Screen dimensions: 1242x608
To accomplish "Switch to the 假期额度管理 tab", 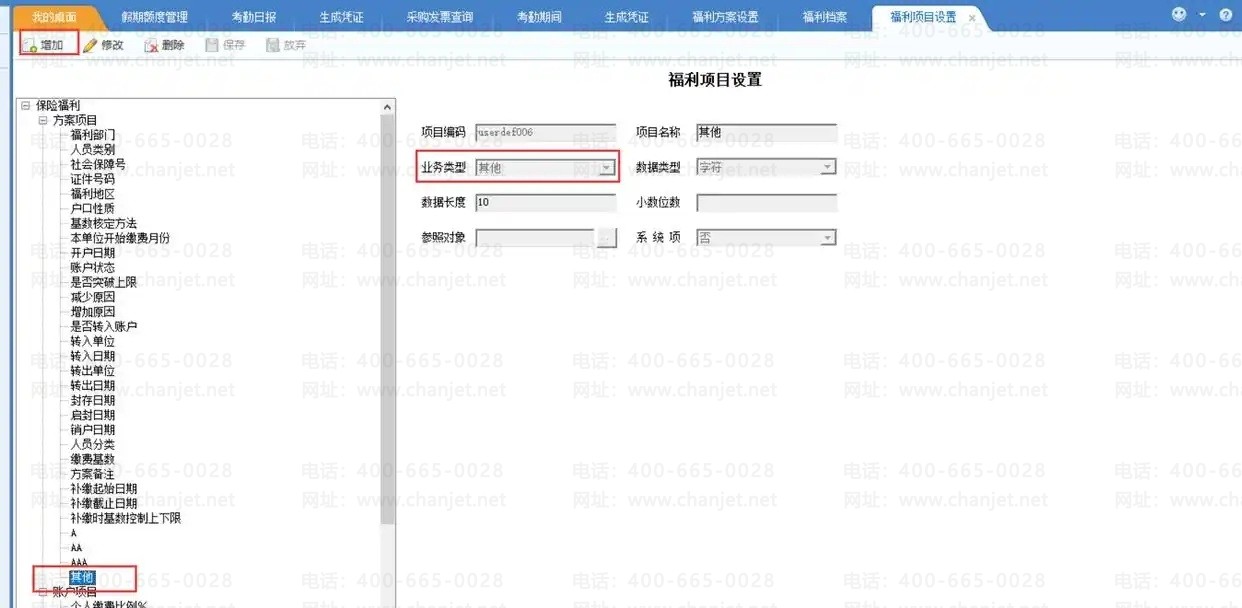I will coord(154,18).
